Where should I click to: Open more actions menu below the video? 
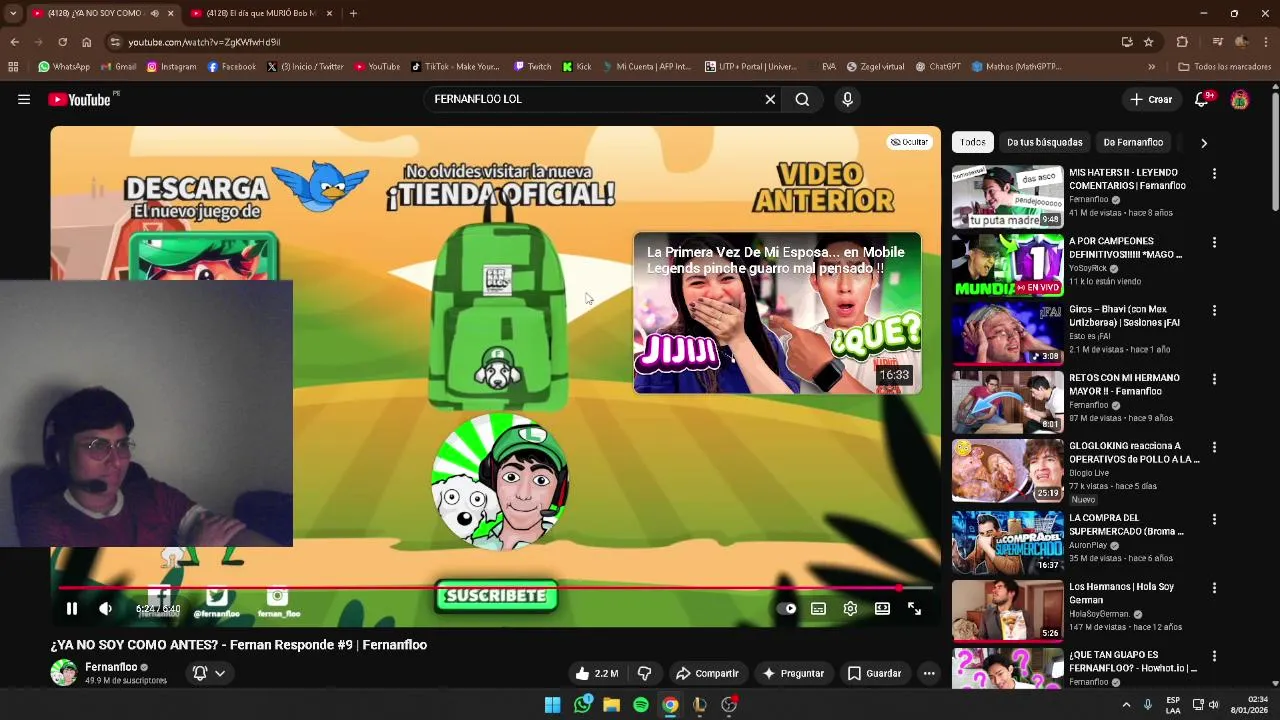point(928,673)
